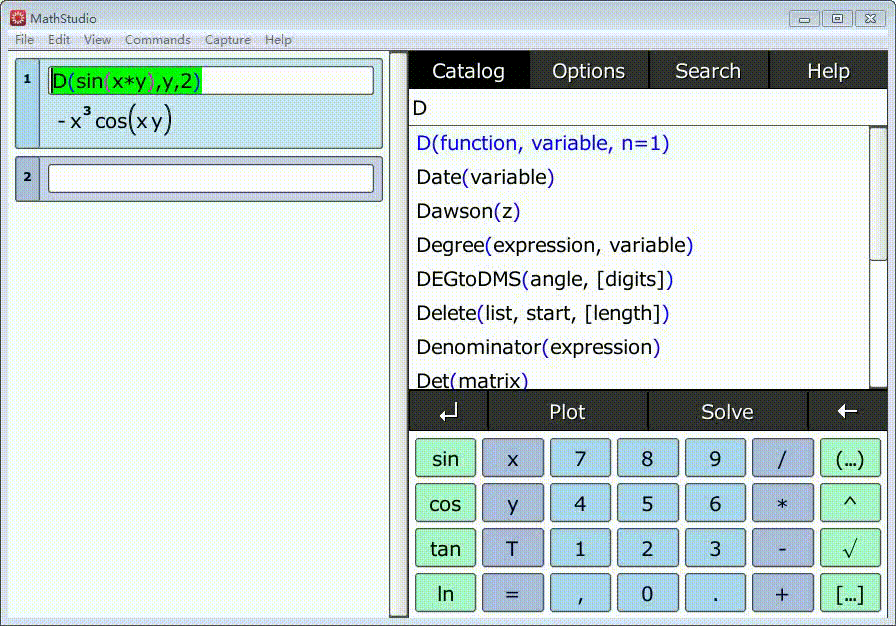Insert the caret exponent operator
The width and height of the screenshot is (896, 626).
(850, 503)
